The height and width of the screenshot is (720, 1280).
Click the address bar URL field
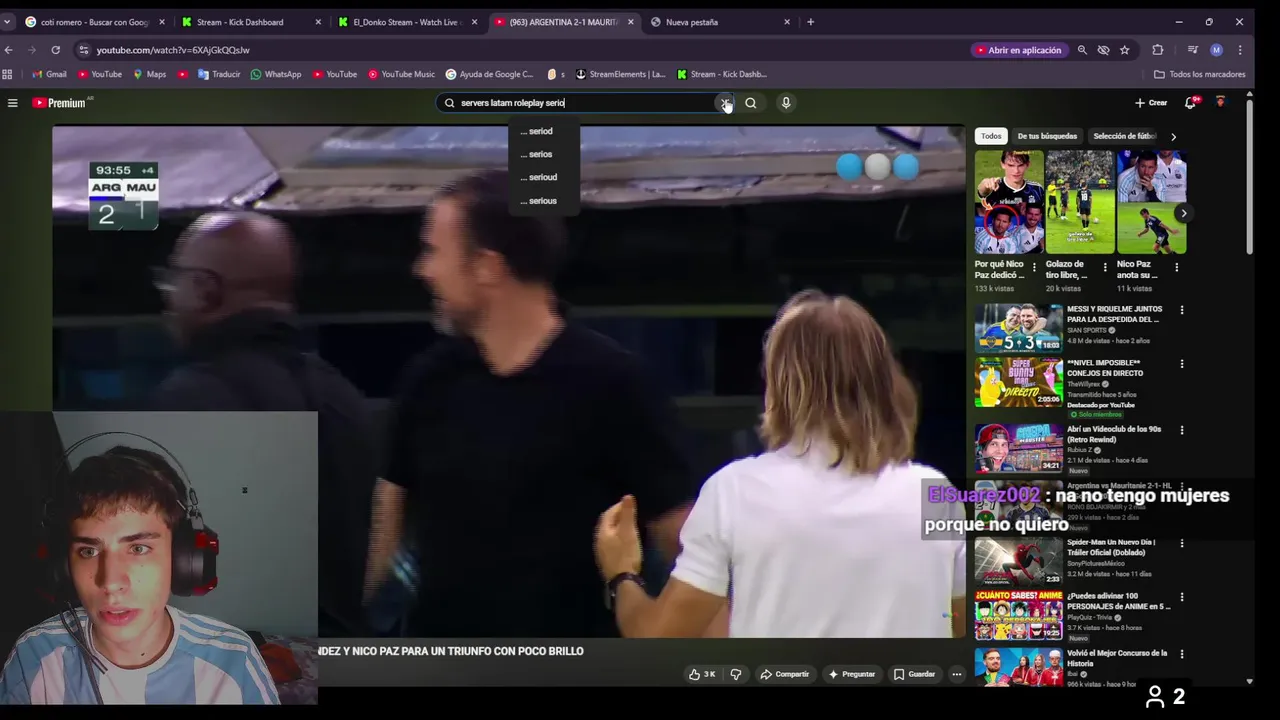click(x=520, y=50)
